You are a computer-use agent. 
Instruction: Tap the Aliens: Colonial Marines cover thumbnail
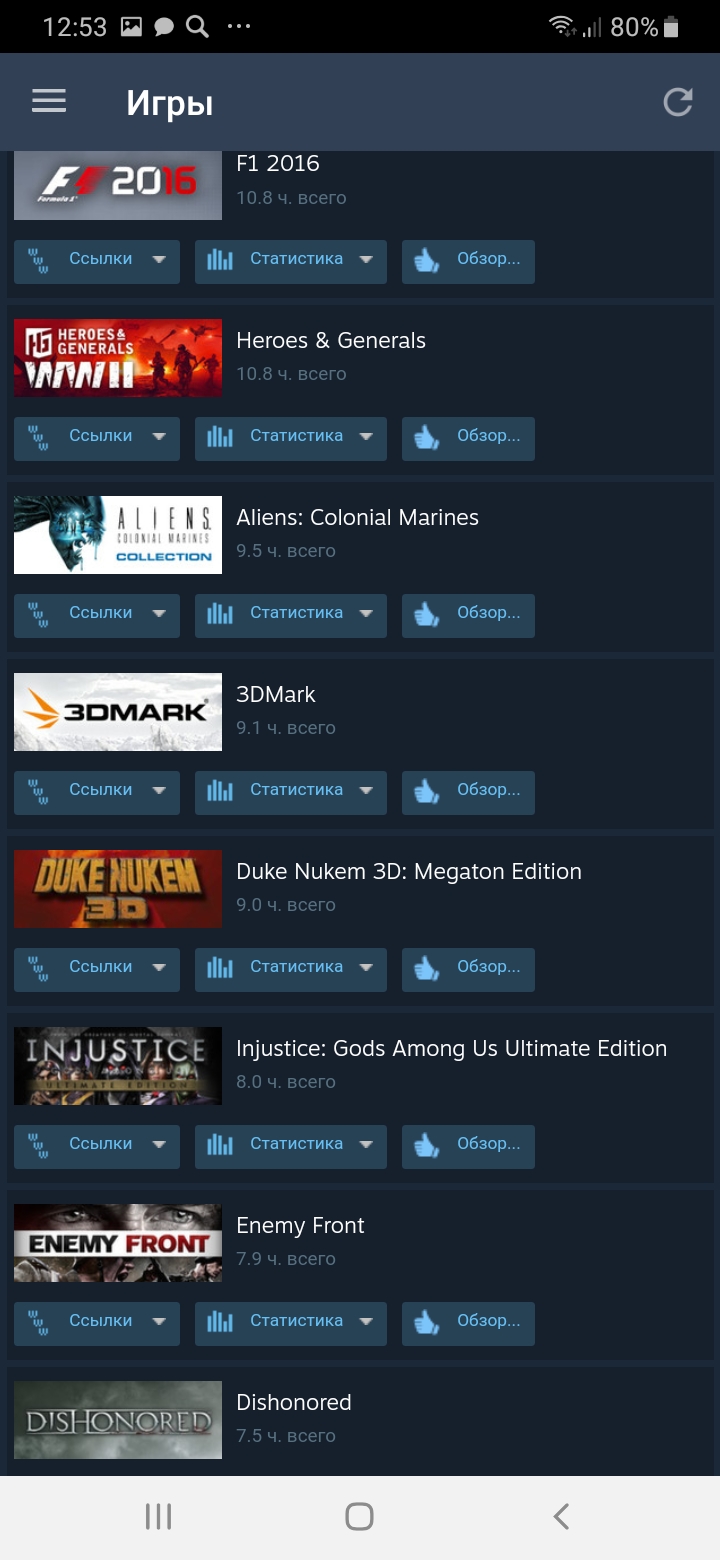(x=118, y=534)
